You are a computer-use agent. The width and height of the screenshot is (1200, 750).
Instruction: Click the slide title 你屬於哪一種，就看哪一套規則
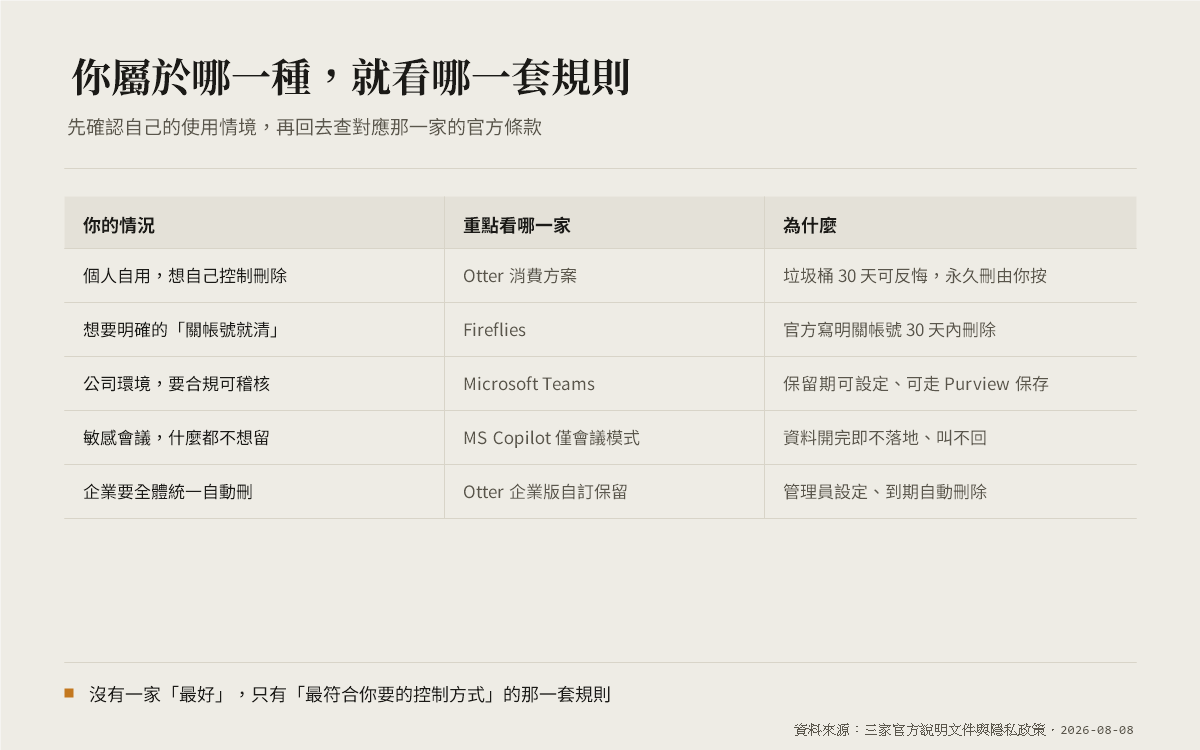[x=351, y=78]
